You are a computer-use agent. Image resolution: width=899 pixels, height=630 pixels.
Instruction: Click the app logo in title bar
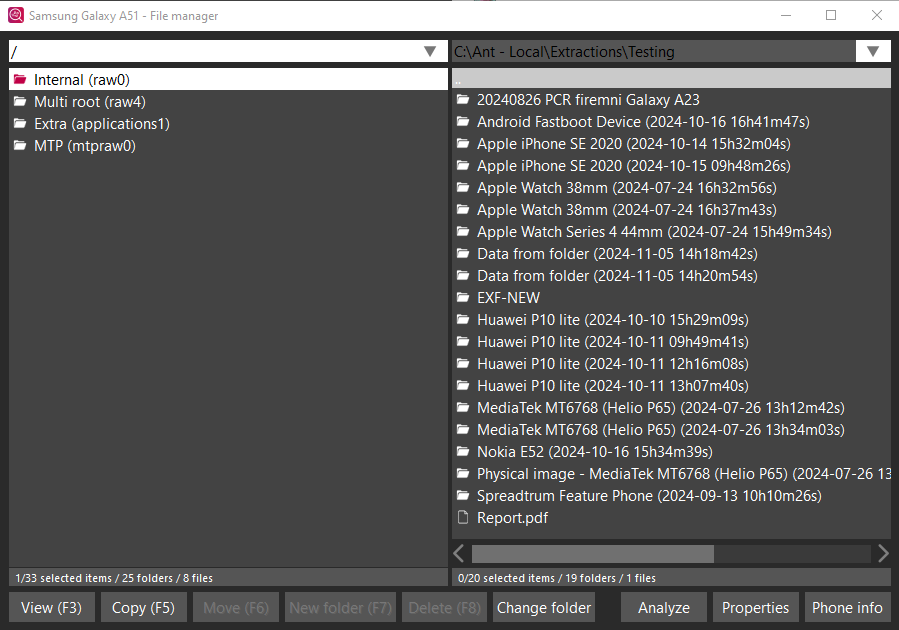click(15, 16)
